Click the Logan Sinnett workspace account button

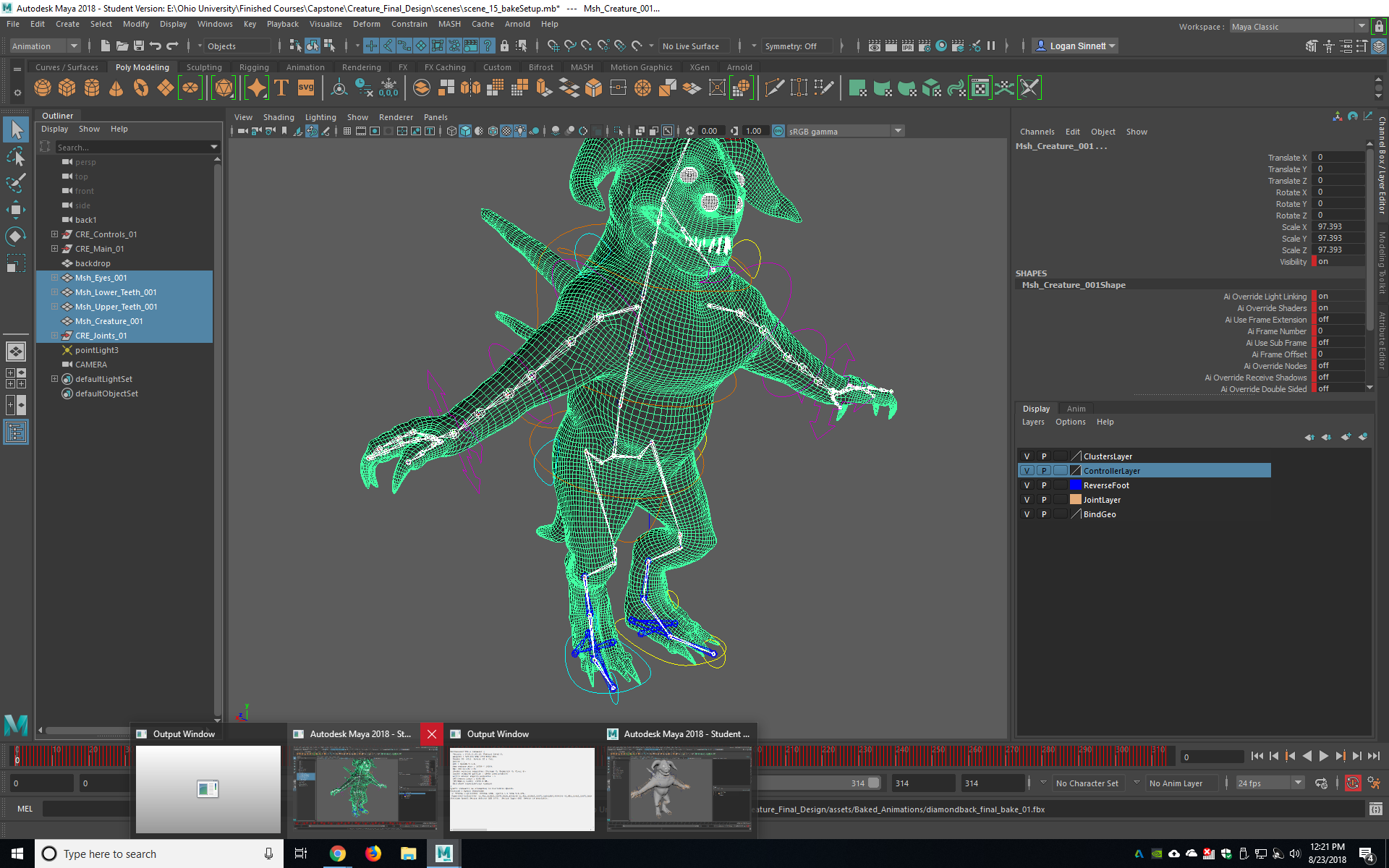[1075, 46]
